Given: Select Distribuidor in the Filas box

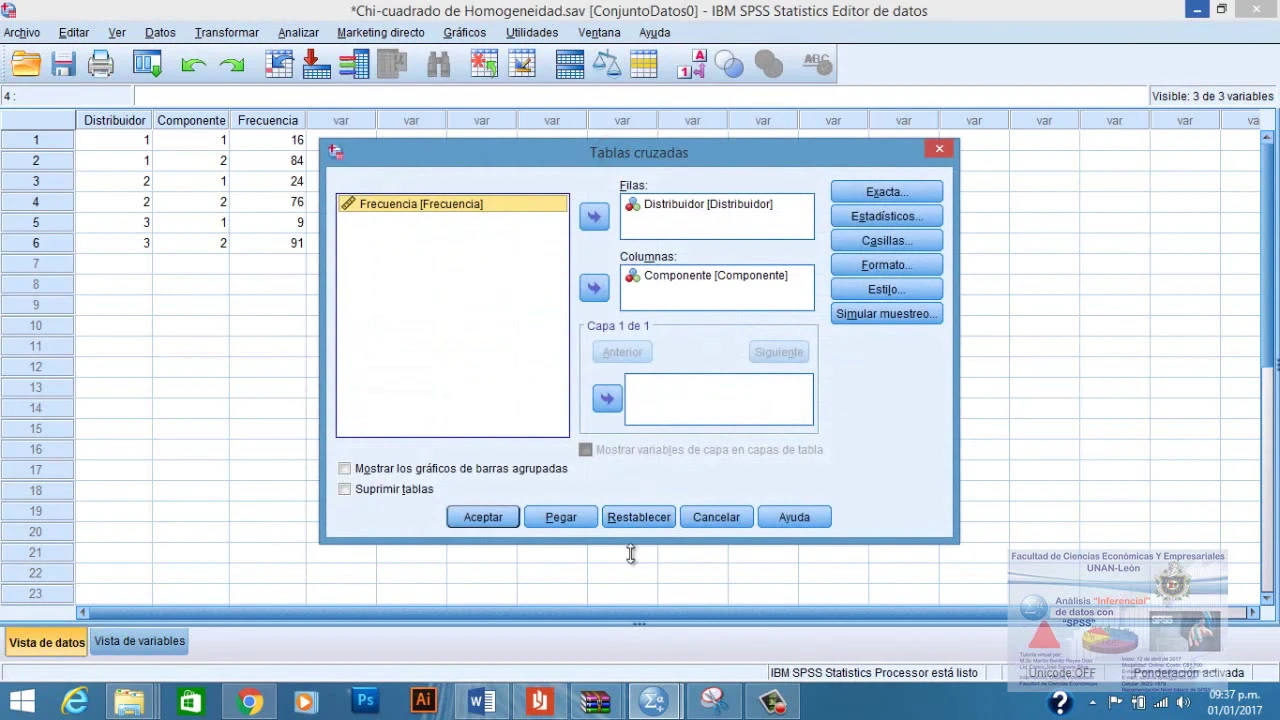Looking at the screenshot, I should [708, 204].
